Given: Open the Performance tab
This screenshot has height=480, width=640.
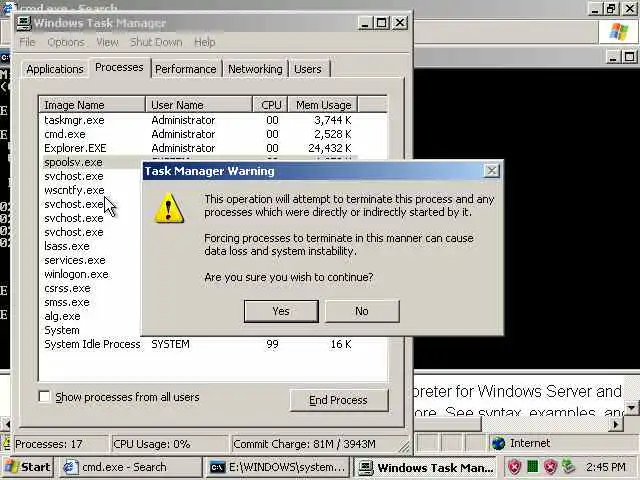Looking at the screenshot, I should click(186, 69).
